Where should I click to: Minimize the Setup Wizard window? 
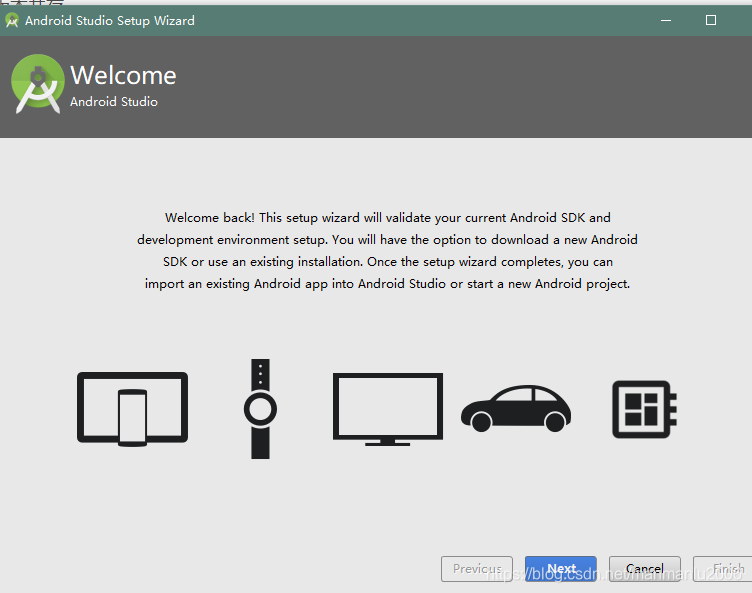point(666,20)
